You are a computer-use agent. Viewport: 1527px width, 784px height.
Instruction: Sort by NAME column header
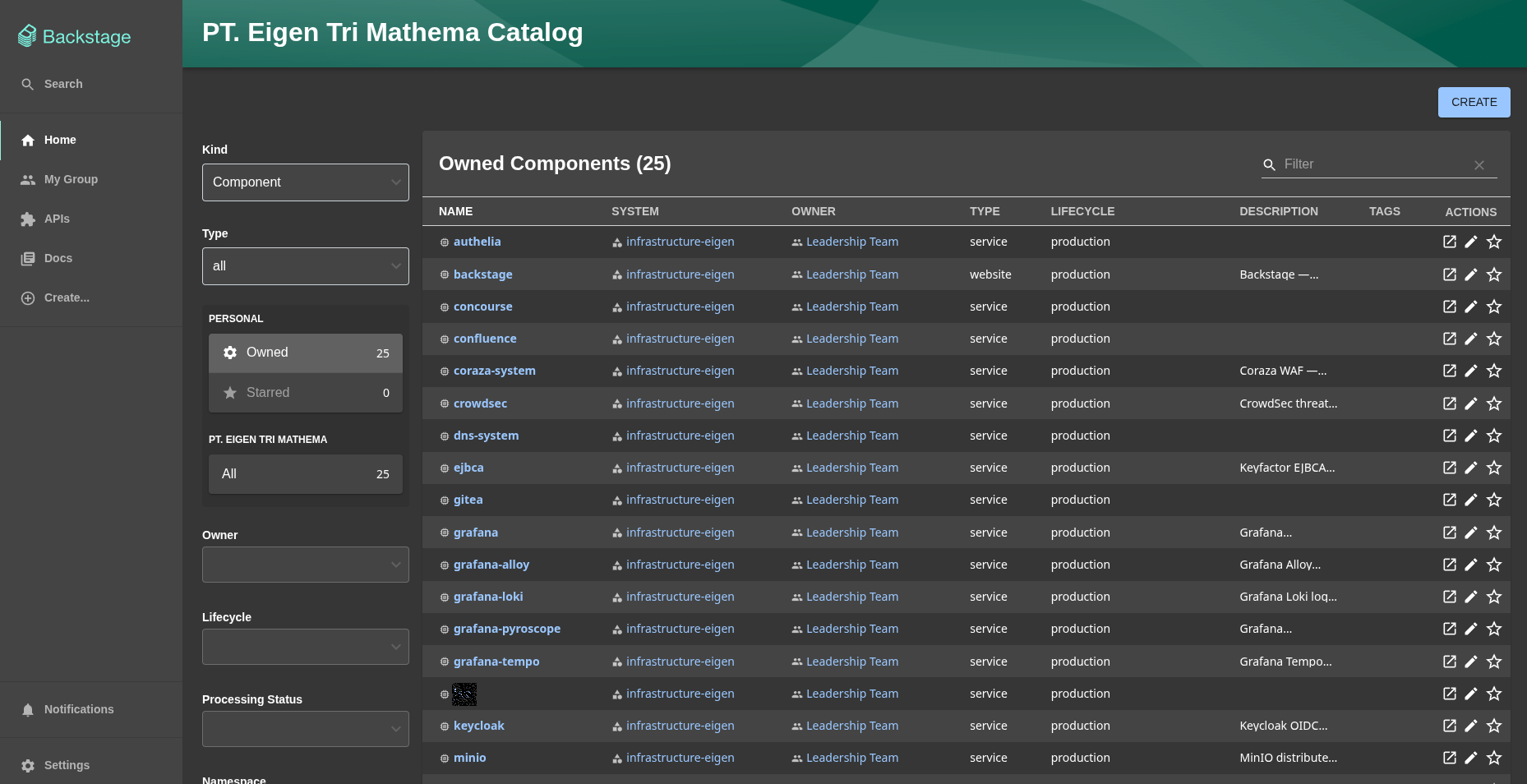(455, 211)
